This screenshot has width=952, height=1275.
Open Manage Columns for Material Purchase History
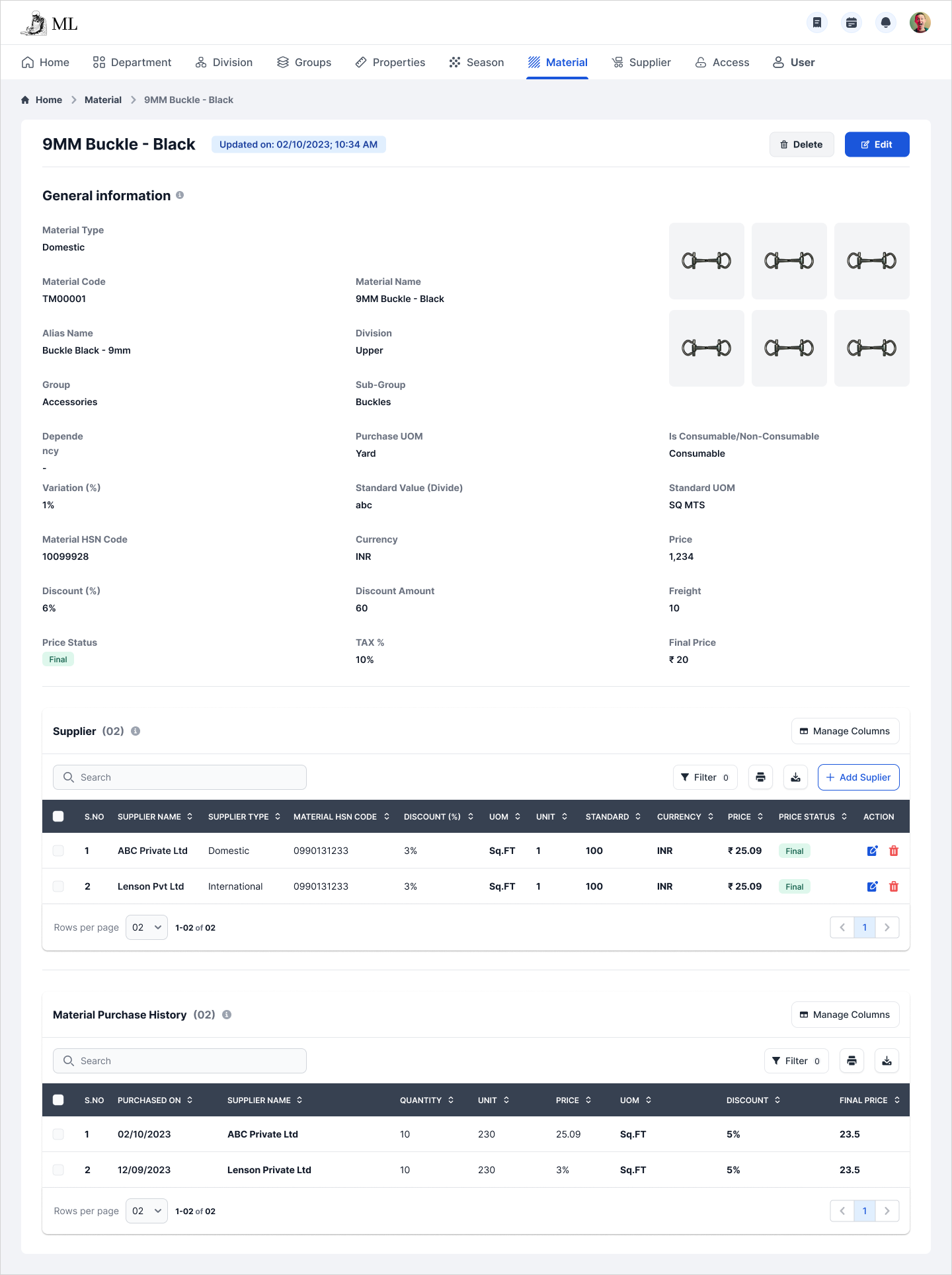pyautogui.click(x=845, y=1015)
